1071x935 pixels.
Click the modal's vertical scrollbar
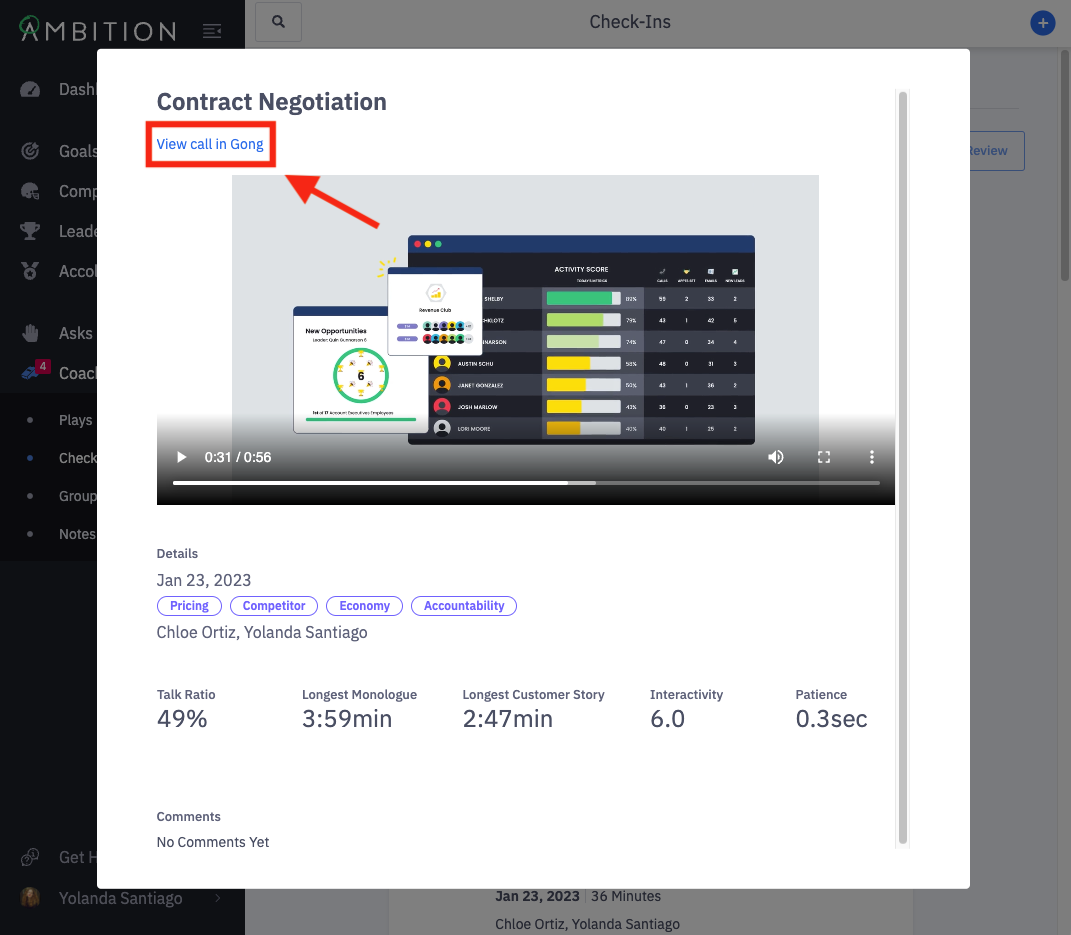point(902,468)
